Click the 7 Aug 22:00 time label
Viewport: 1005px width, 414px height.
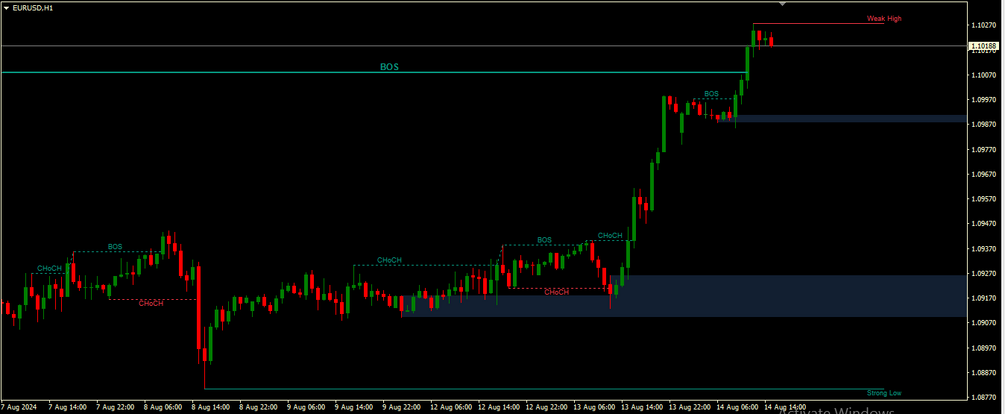point(114,407)
